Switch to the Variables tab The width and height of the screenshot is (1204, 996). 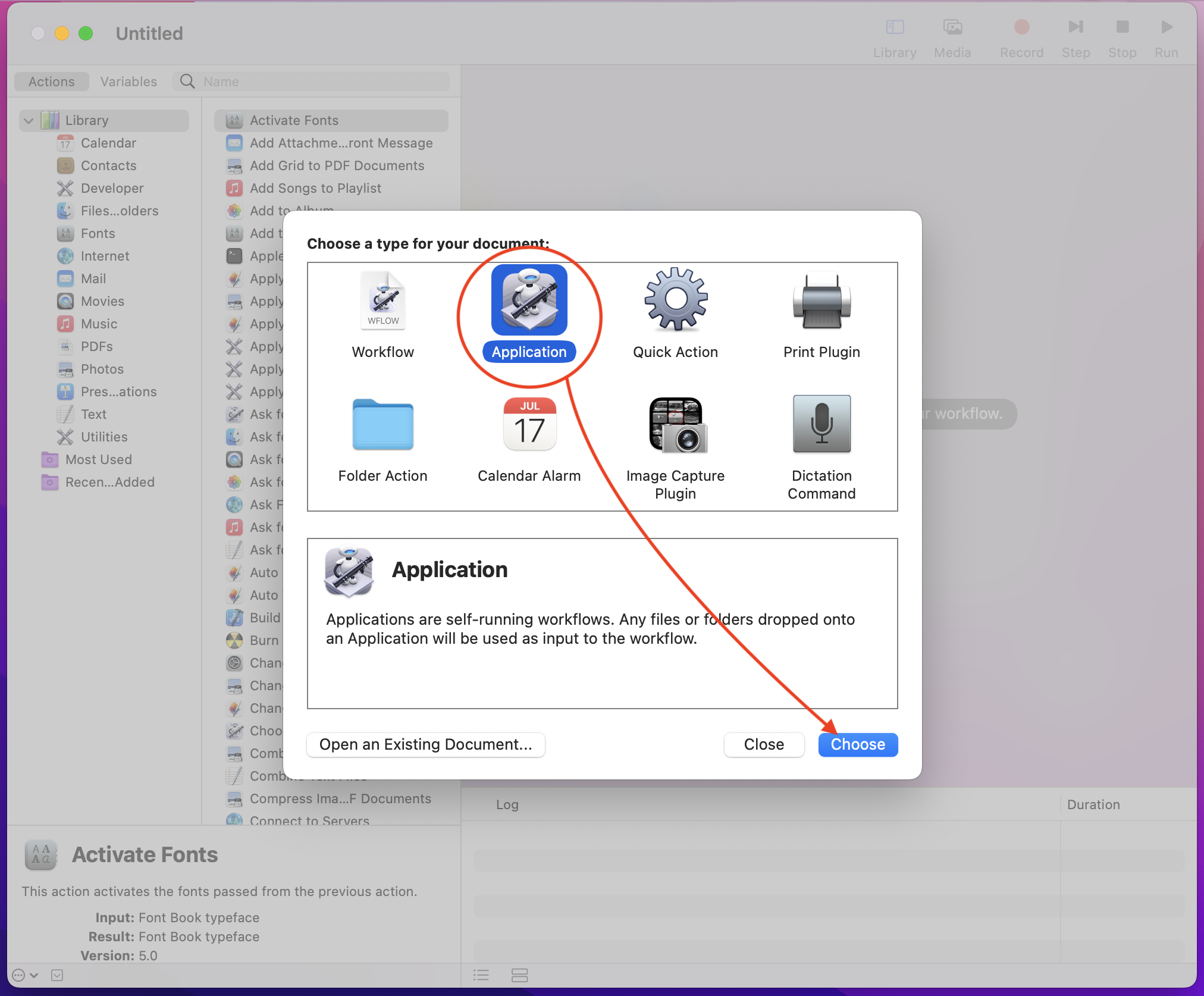[128, 82]
